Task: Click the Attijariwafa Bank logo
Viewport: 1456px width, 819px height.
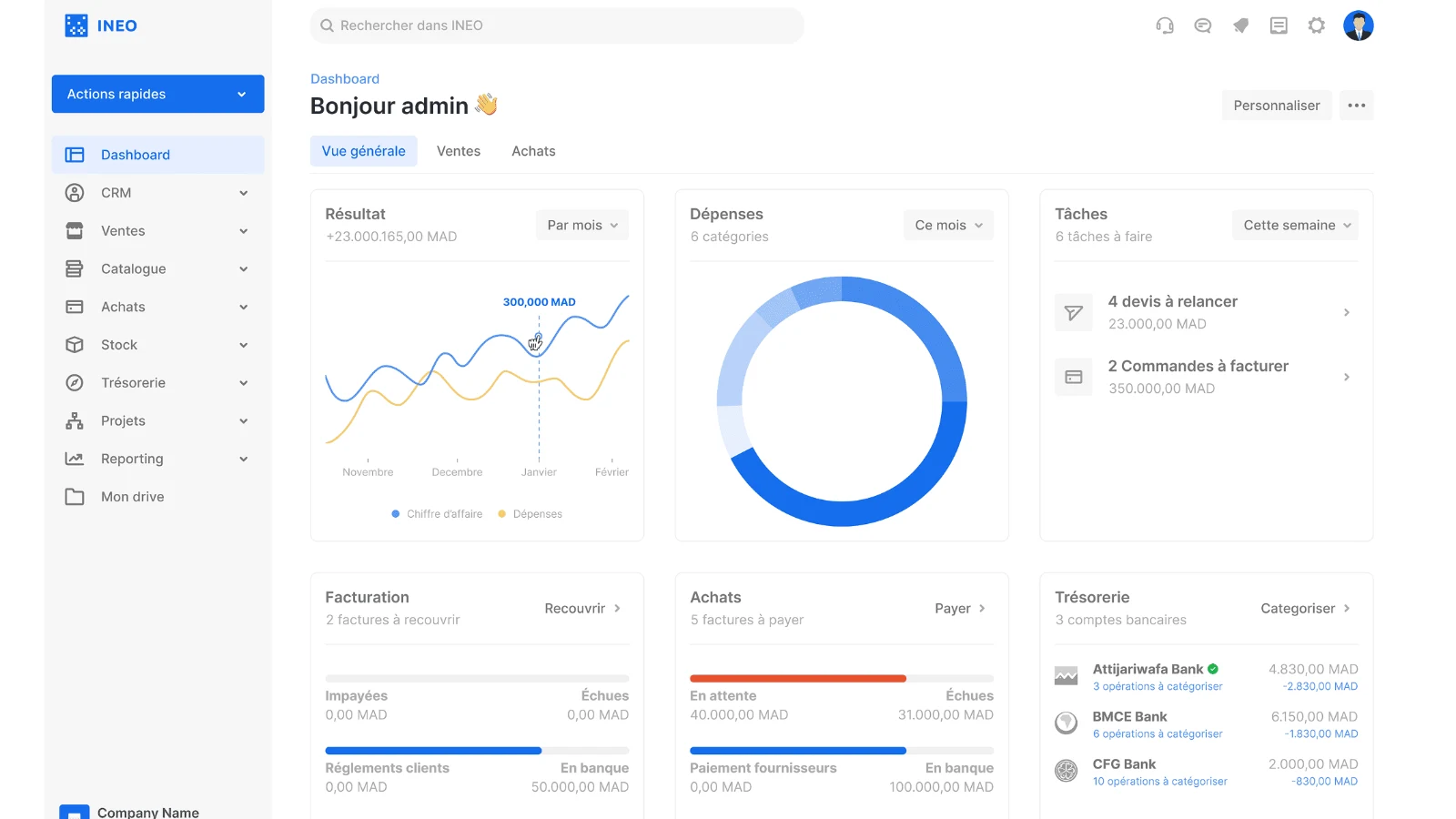Action: point(1067,675)
